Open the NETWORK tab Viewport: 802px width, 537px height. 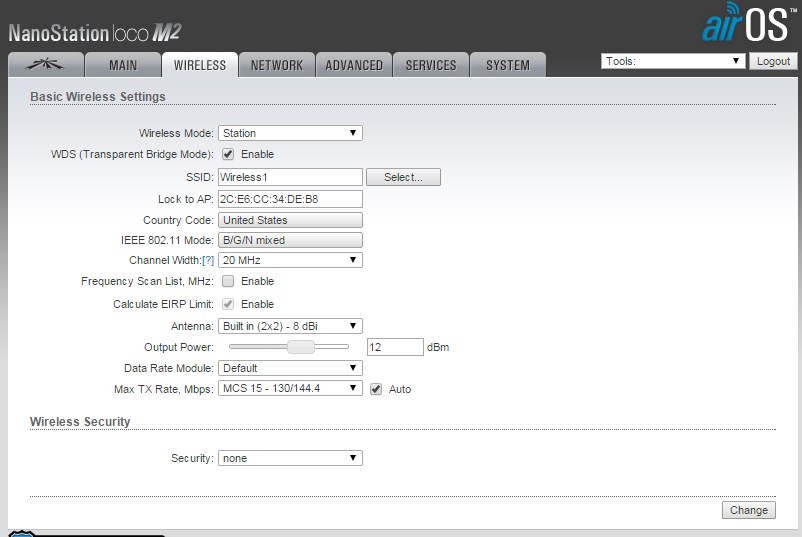point(277,64)
